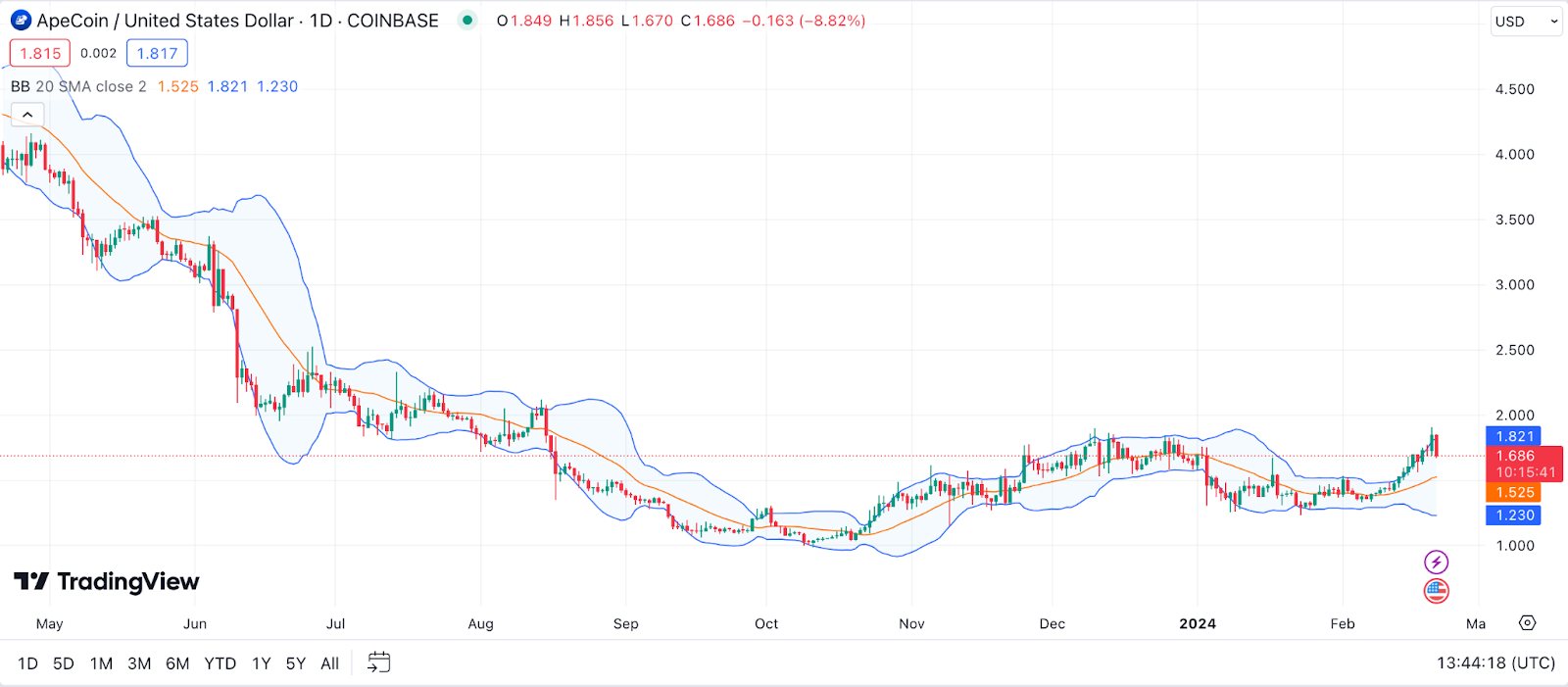The height and width of the screenshot is (687, 1568).
Task: Select the 5Y time range
Action: click(296, 663)
